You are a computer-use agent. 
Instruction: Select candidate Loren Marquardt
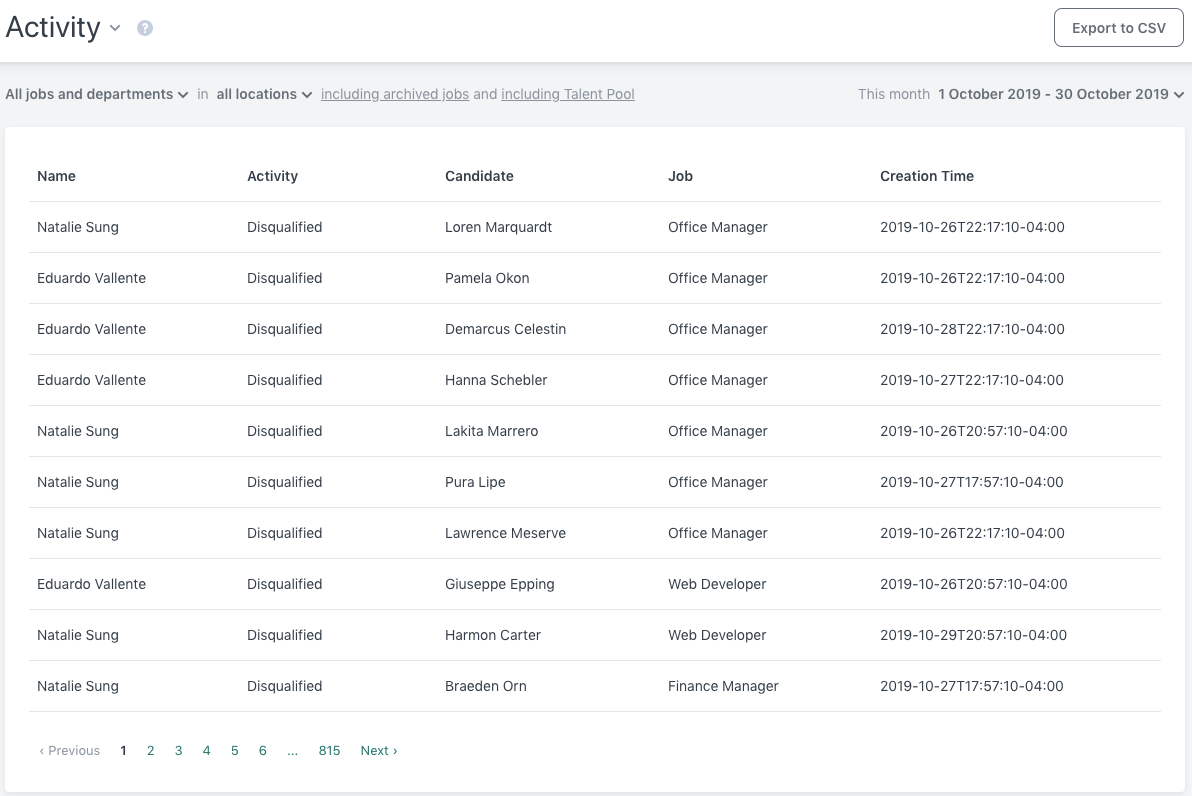[x=498, y=227]
